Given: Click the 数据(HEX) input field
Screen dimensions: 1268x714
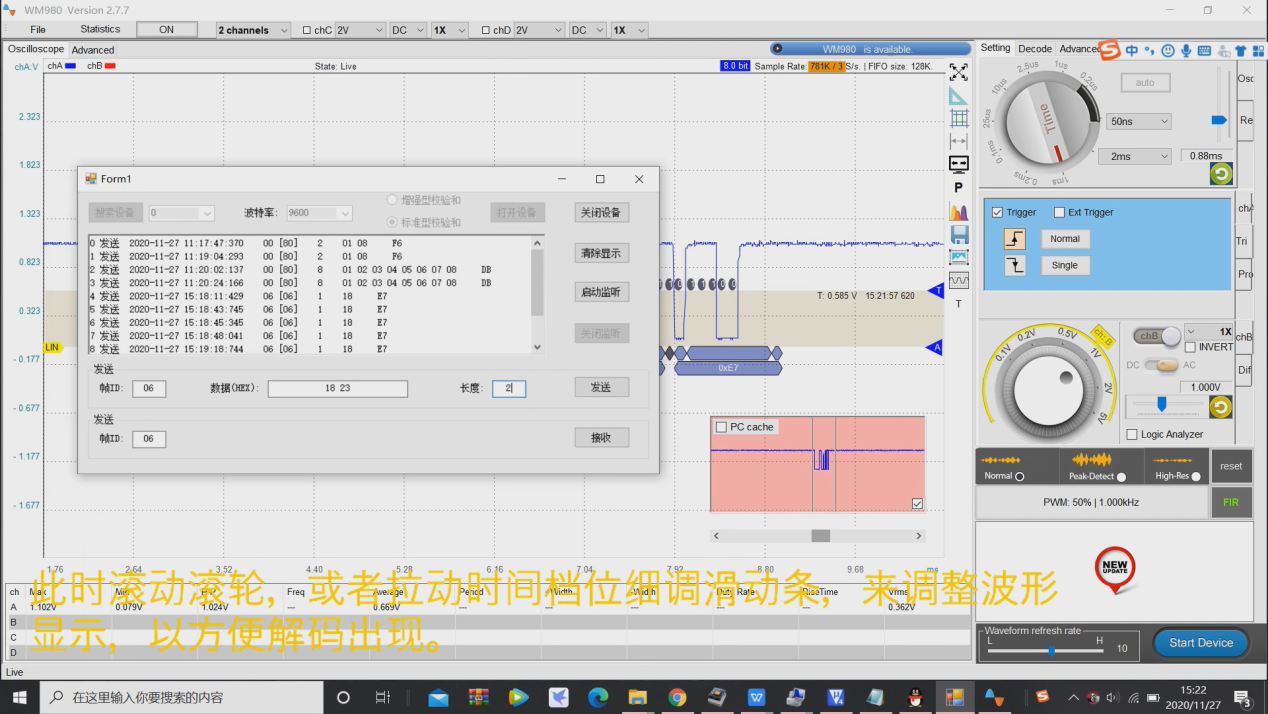Looking at the screenshot, I should pyautogui.click(x=337, y=389).
